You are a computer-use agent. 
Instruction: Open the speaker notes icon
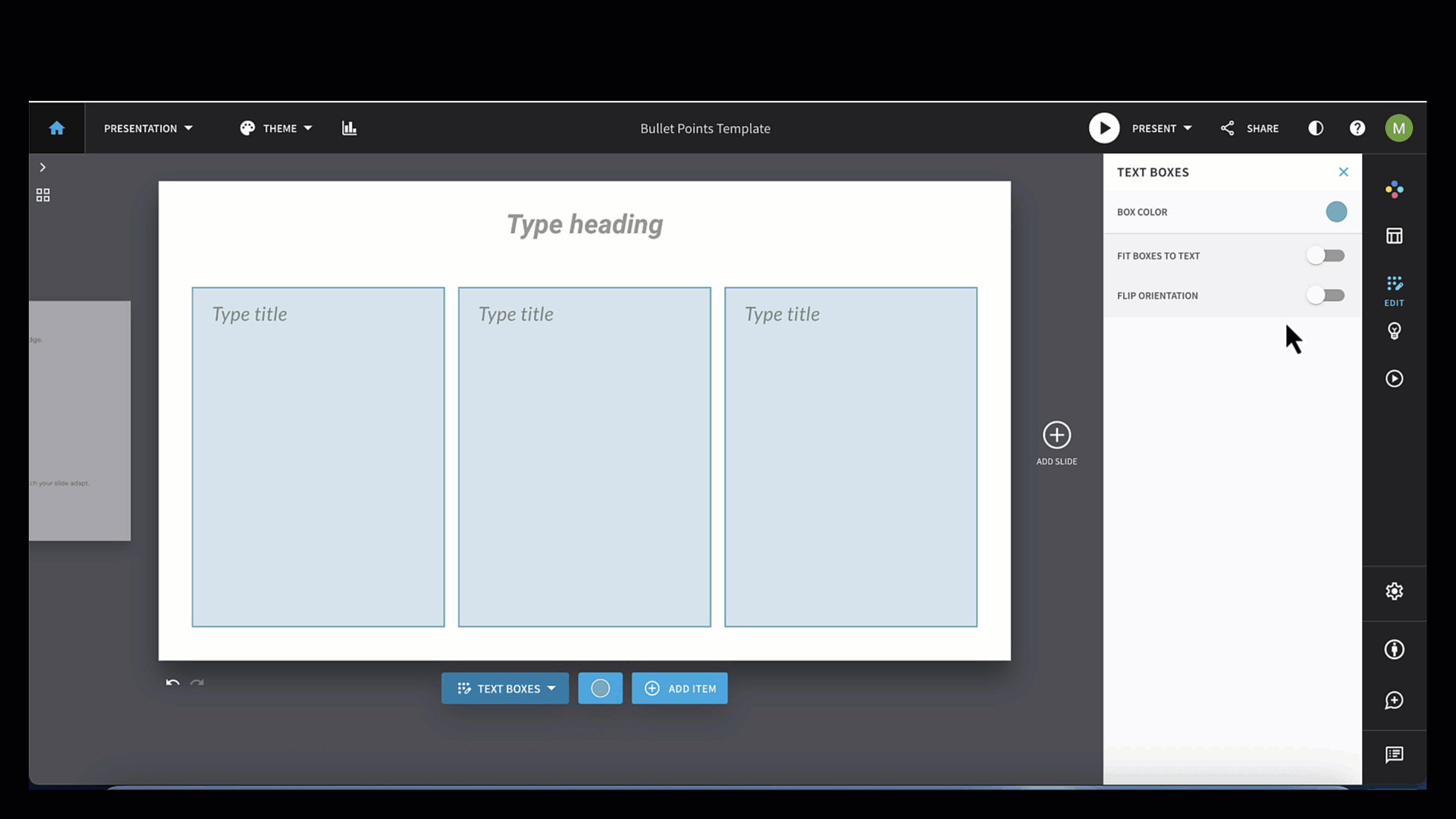[x=1394, y=755]
